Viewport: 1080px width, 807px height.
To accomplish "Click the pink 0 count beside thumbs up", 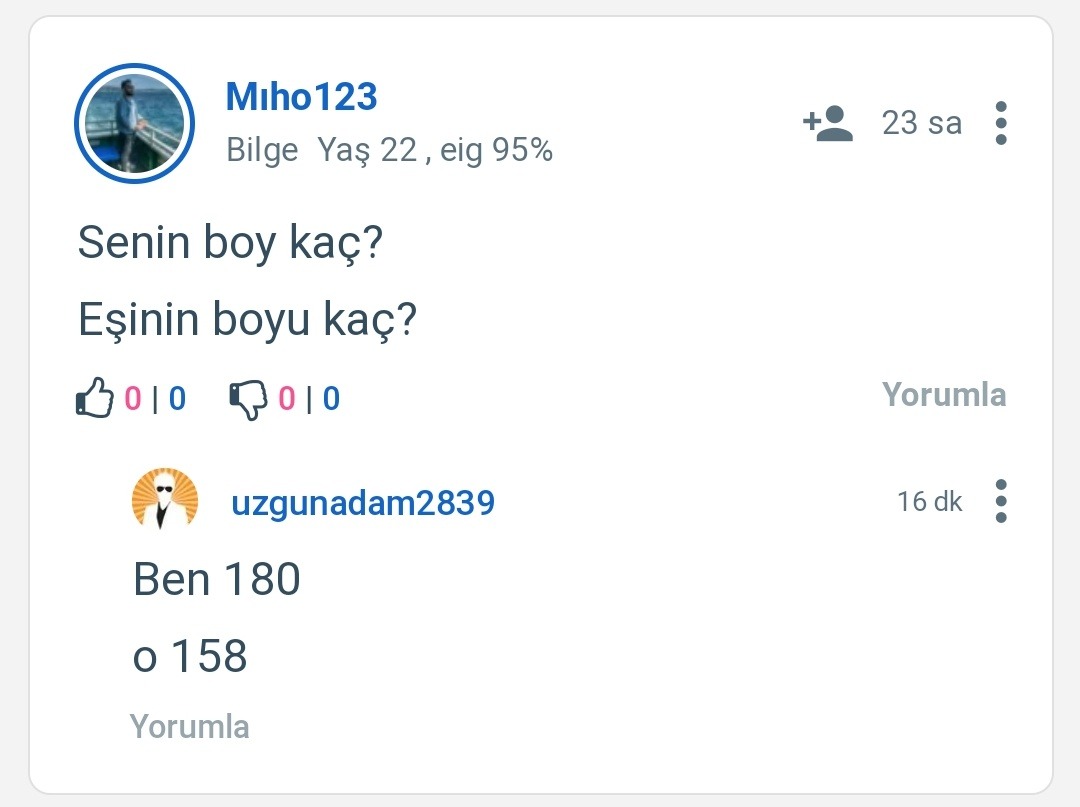I will (133, 399).
